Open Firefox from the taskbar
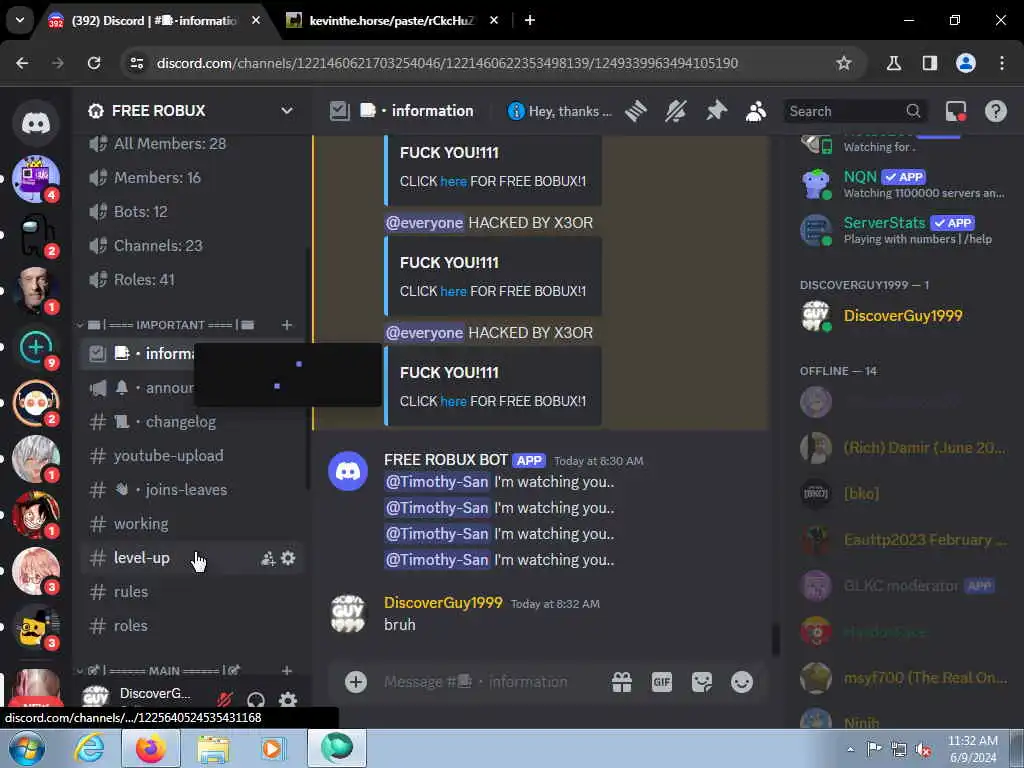The width and height of the screenshot is (1024, 768). pyautogui.click(x=151, y=748)
